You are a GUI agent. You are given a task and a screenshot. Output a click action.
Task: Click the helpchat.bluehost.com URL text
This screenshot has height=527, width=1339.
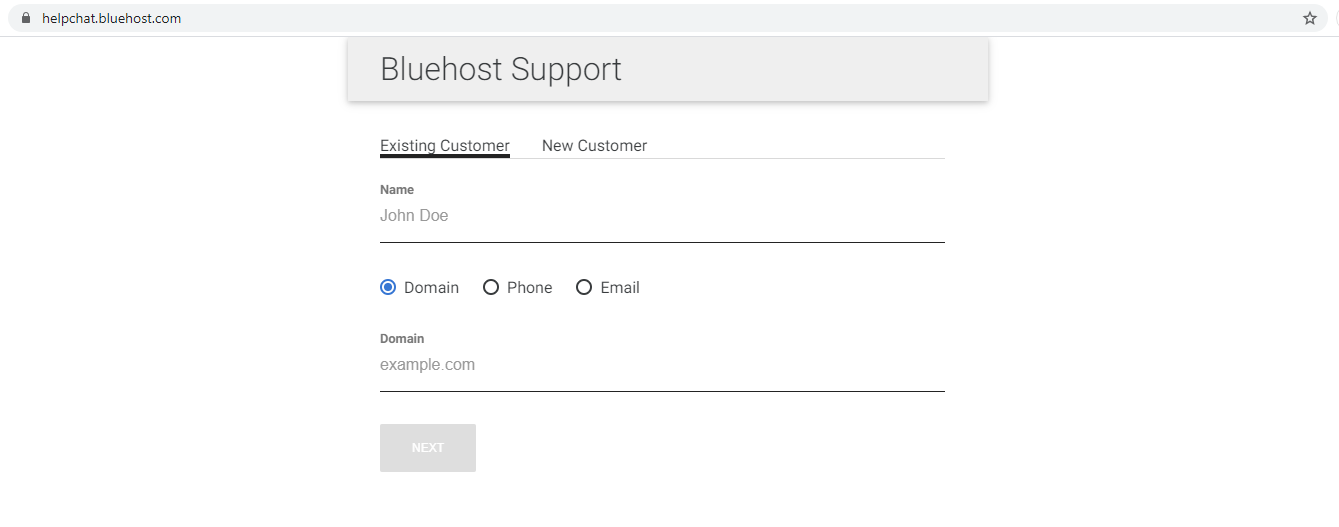pyautogui.click(x=112, y=18)
